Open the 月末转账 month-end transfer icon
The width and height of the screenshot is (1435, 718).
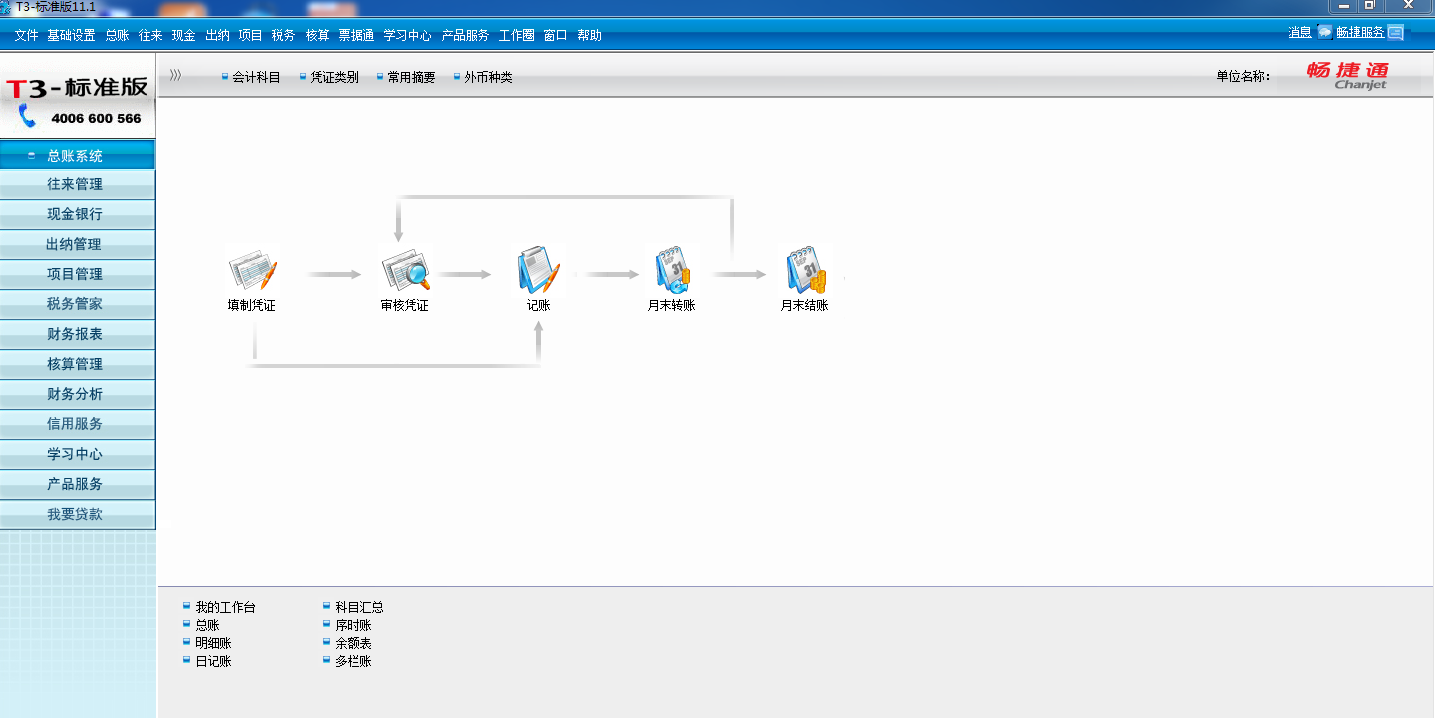point(671,271)
